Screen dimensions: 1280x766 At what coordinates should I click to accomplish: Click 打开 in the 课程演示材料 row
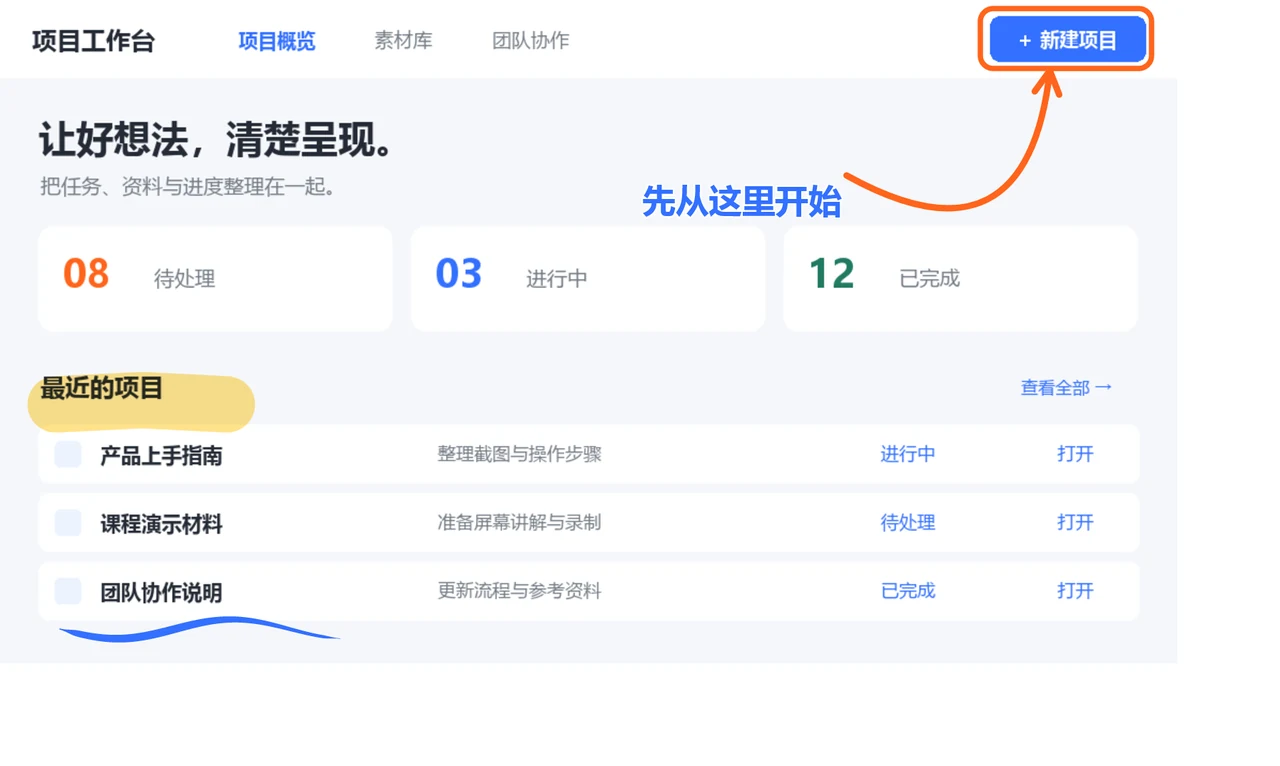pos(1075,522)
